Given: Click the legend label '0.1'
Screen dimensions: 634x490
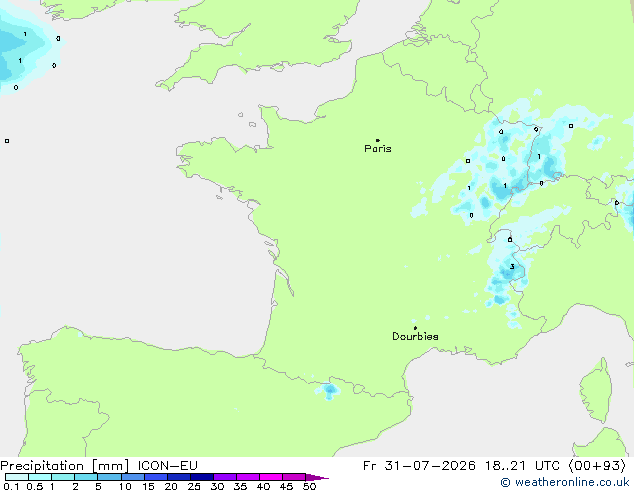Looking at the screenshot, I should click(x=11, y=486).
